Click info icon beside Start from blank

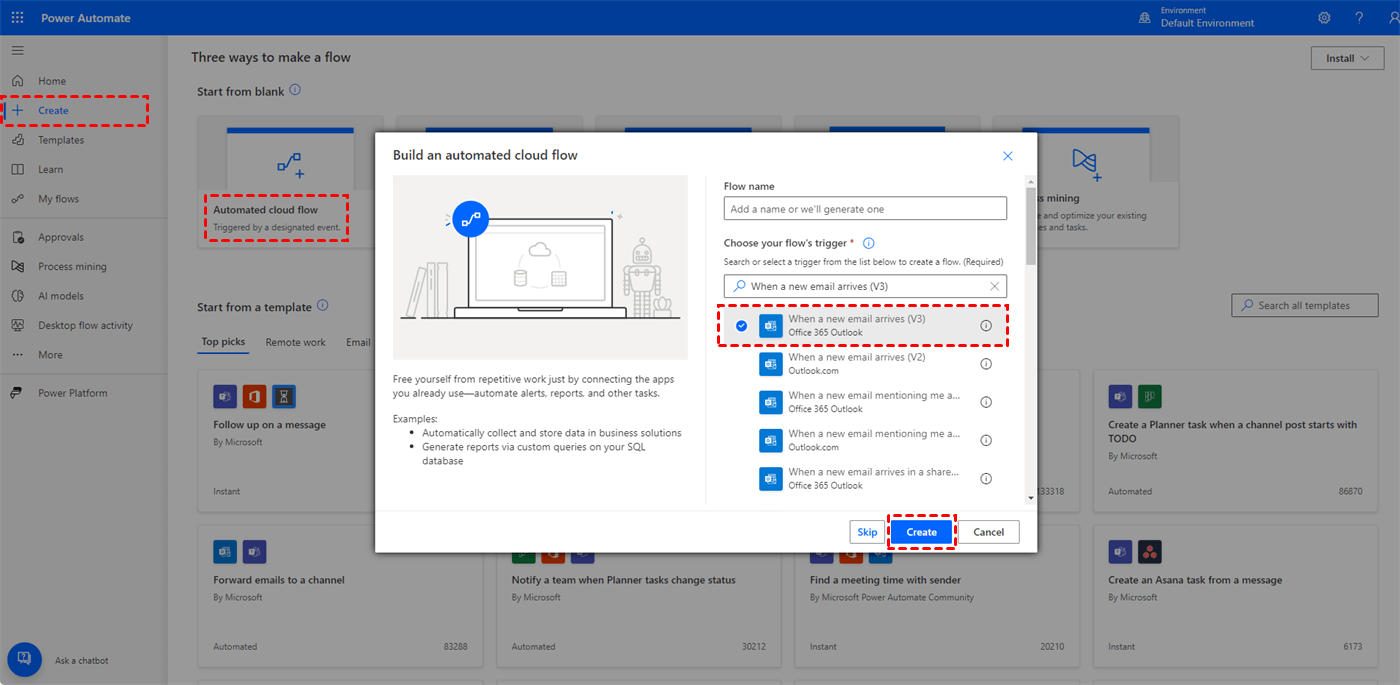point(295,90)
